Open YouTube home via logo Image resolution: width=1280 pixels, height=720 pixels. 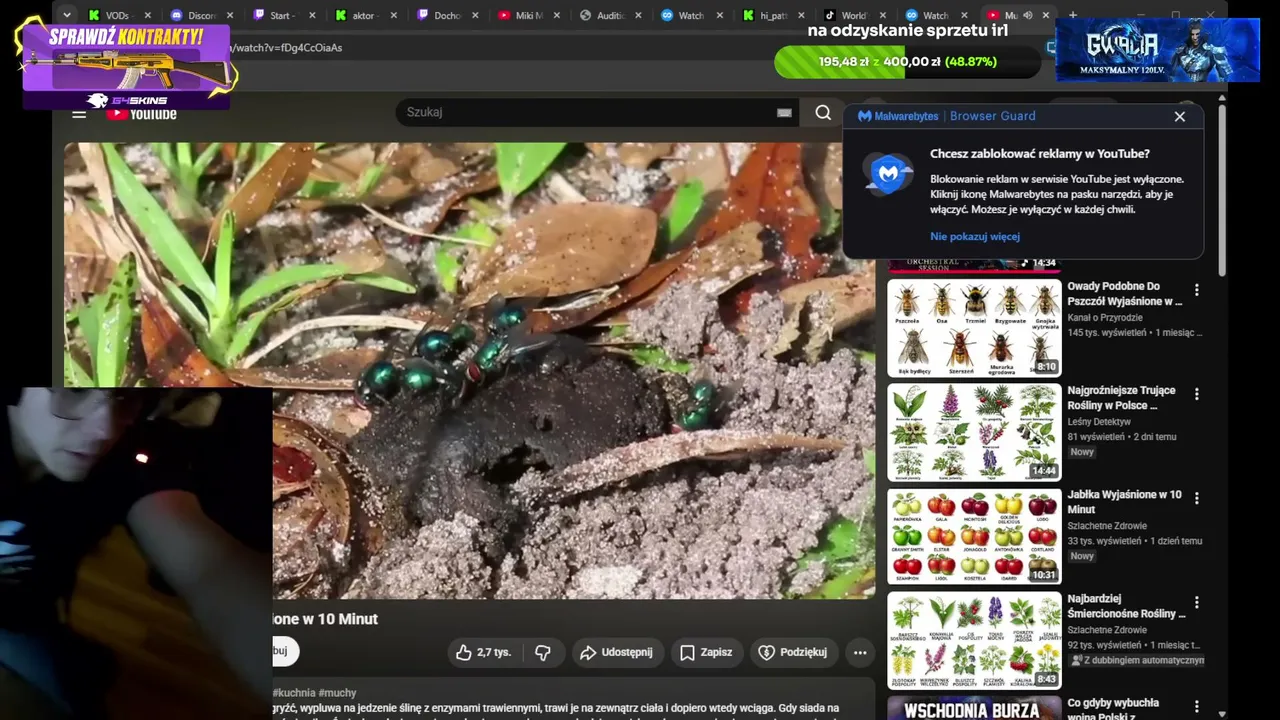(141, 114)
